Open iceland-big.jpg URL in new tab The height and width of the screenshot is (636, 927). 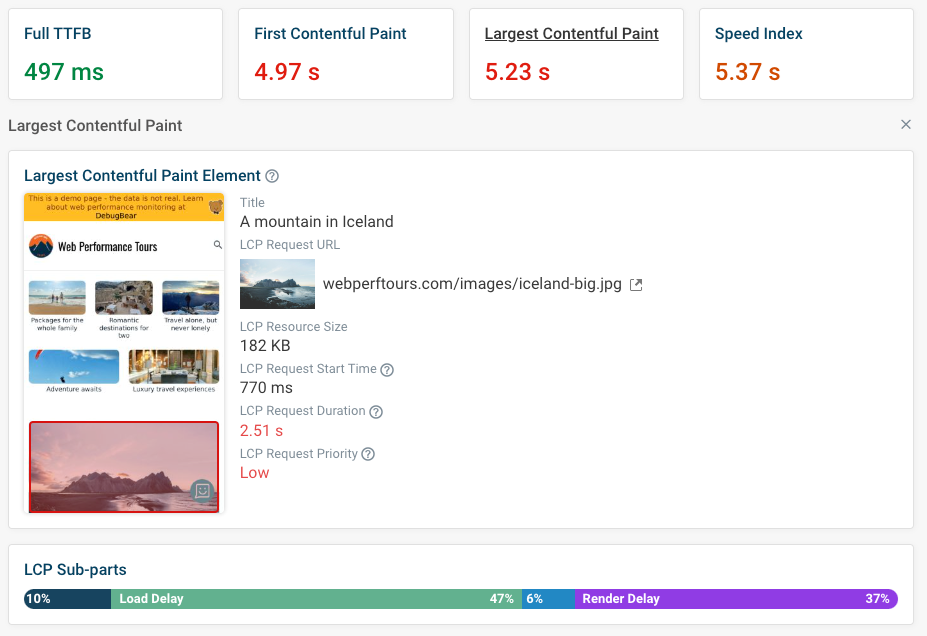click(636, 284)
